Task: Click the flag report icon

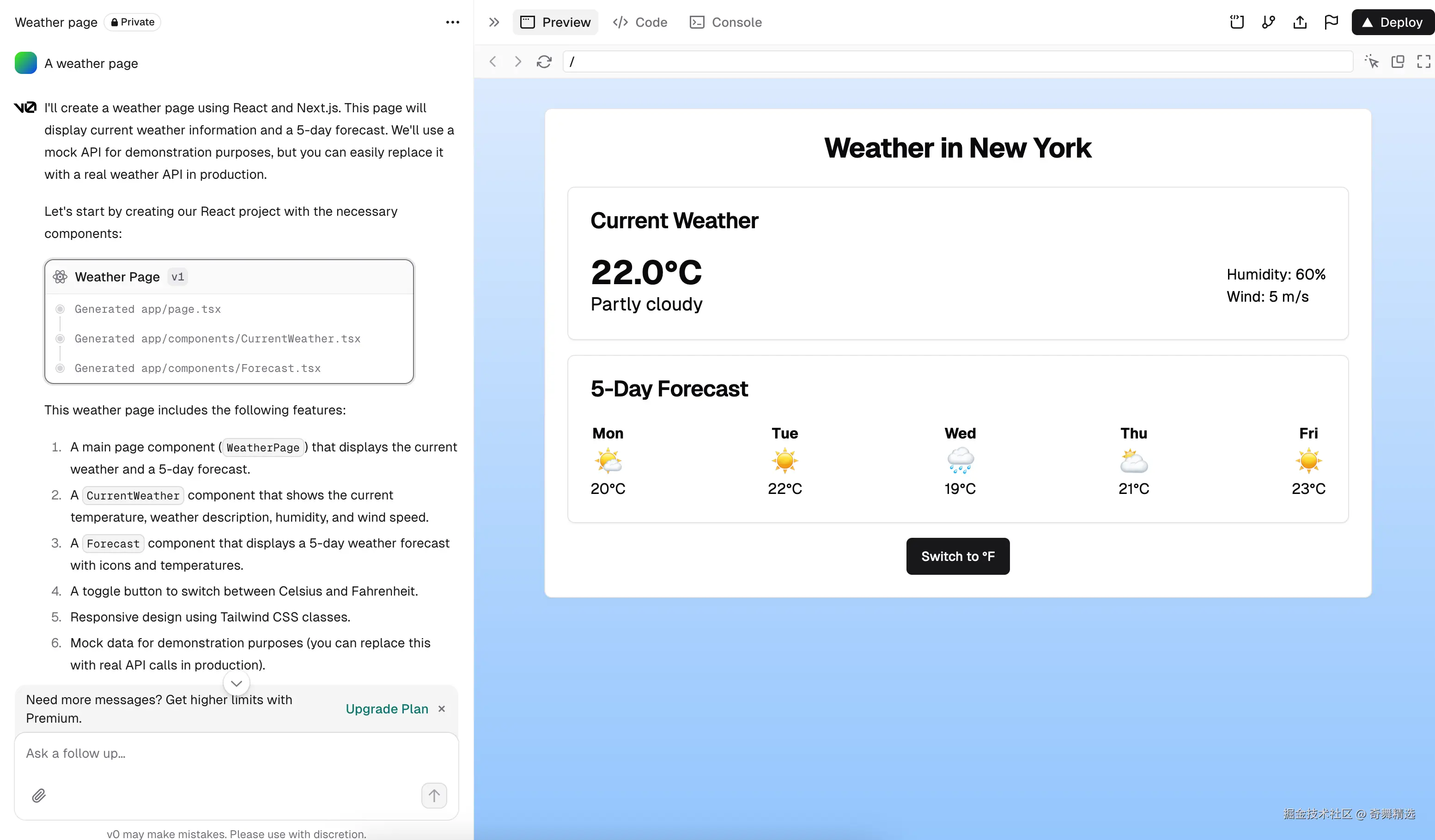Action: click(1332, 22)
